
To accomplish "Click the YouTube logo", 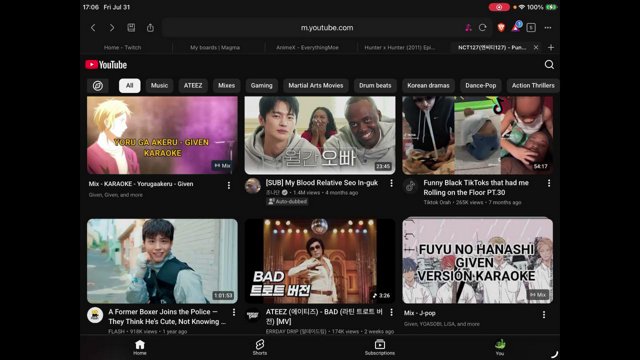I will click(x=106, y=65).
